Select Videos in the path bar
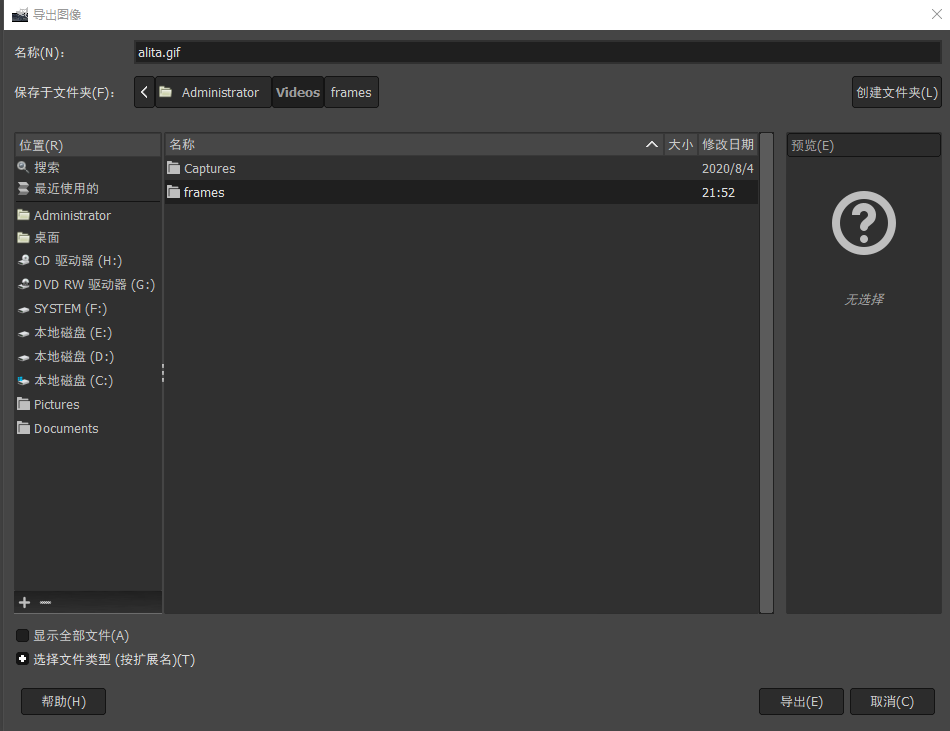 (297, 92)
